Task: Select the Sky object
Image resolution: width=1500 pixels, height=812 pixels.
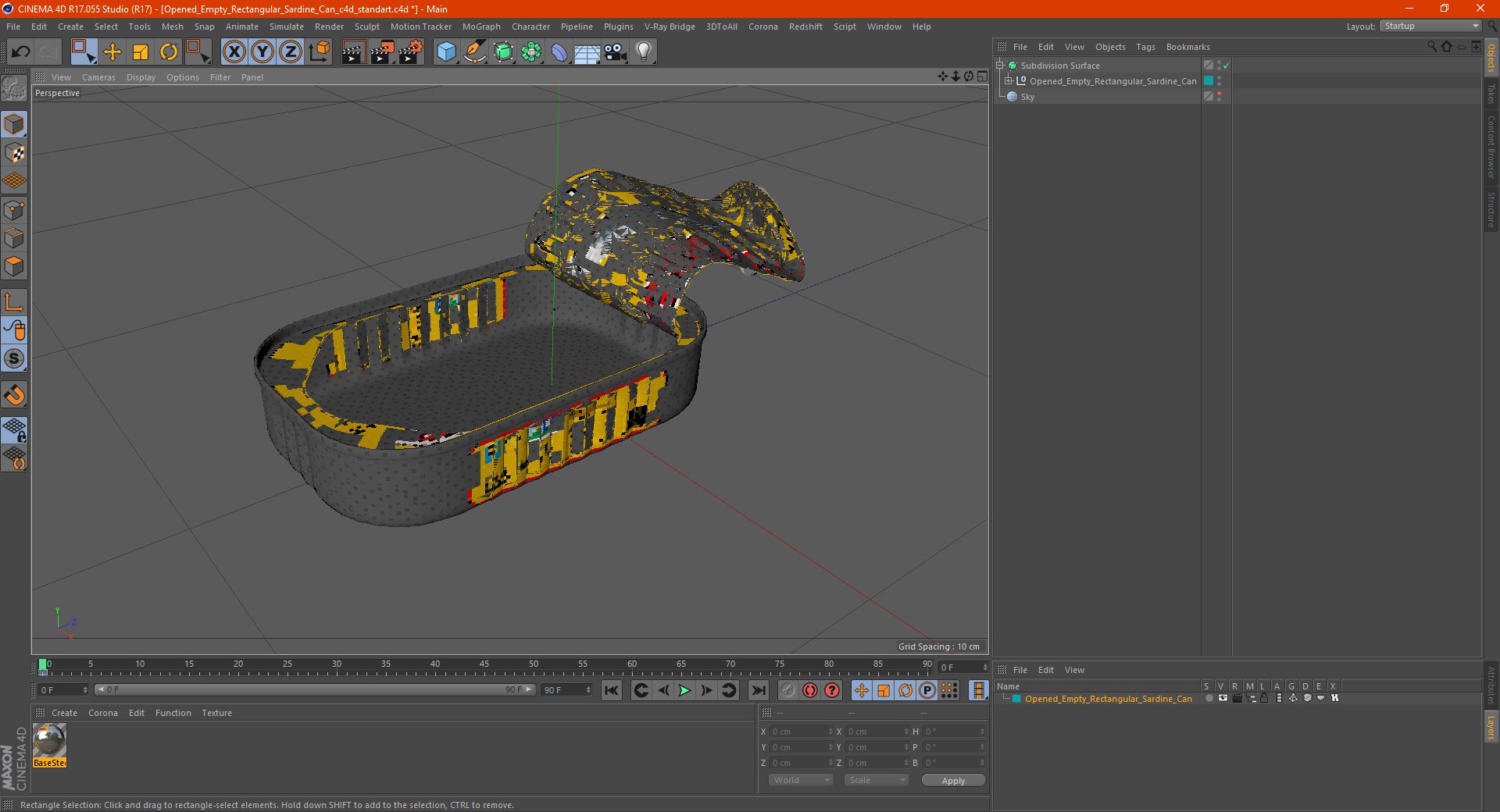Action: 1027,97
